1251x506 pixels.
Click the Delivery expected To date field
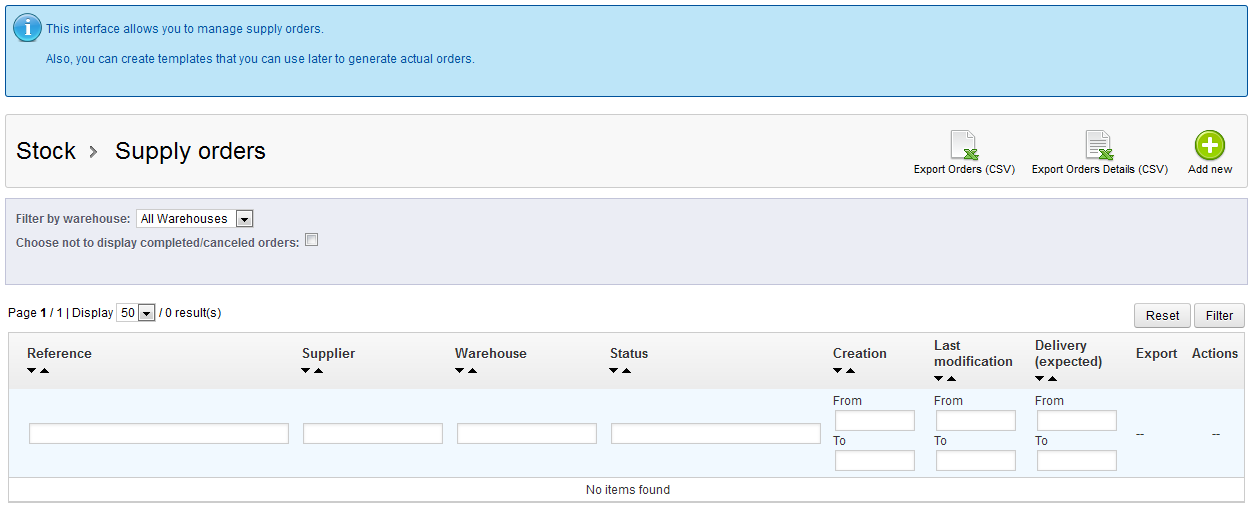[1076, 461]
